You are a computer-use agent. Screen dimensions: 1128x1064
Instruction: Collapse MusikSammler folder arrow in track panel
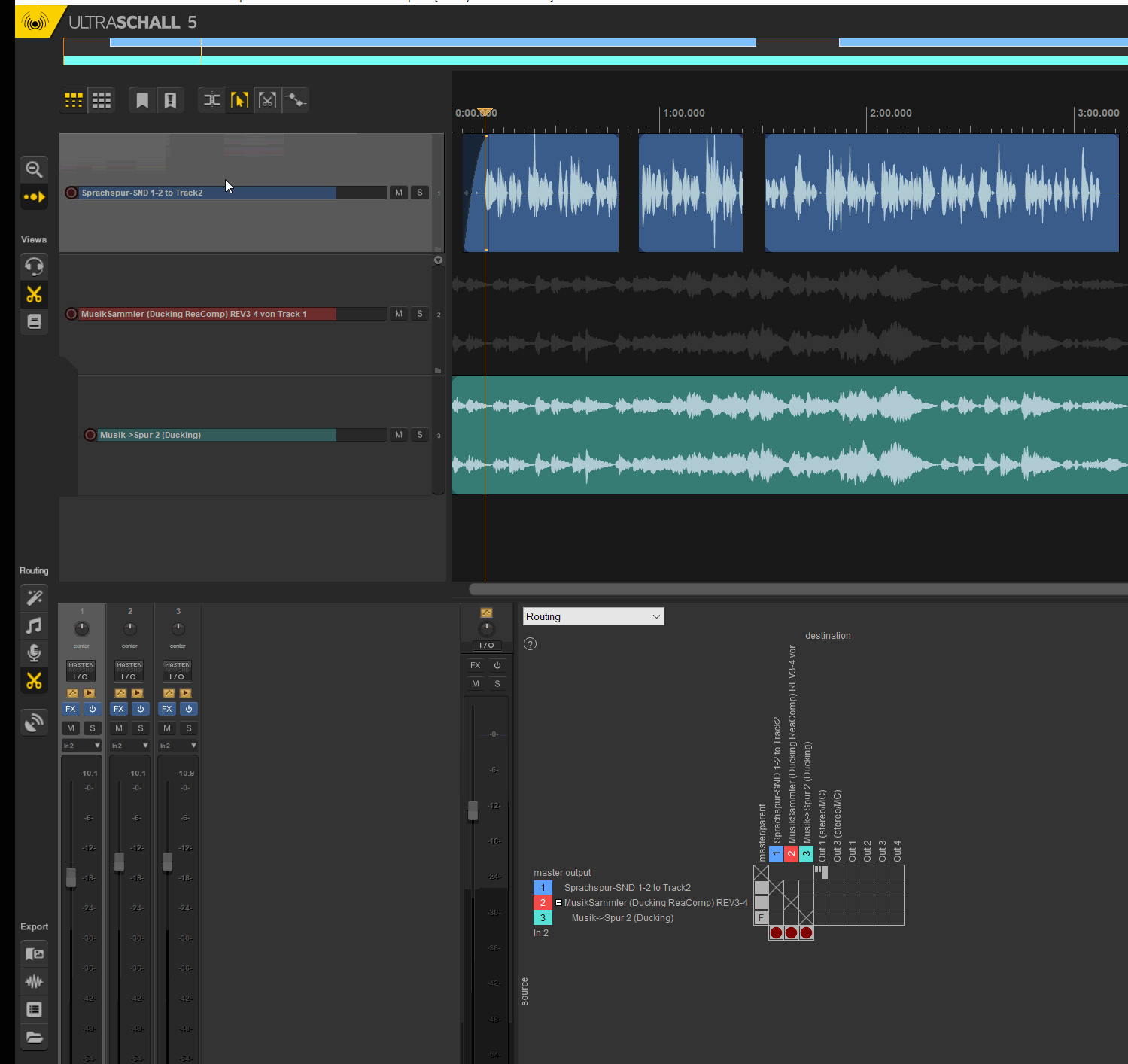(x=438, y=260)
